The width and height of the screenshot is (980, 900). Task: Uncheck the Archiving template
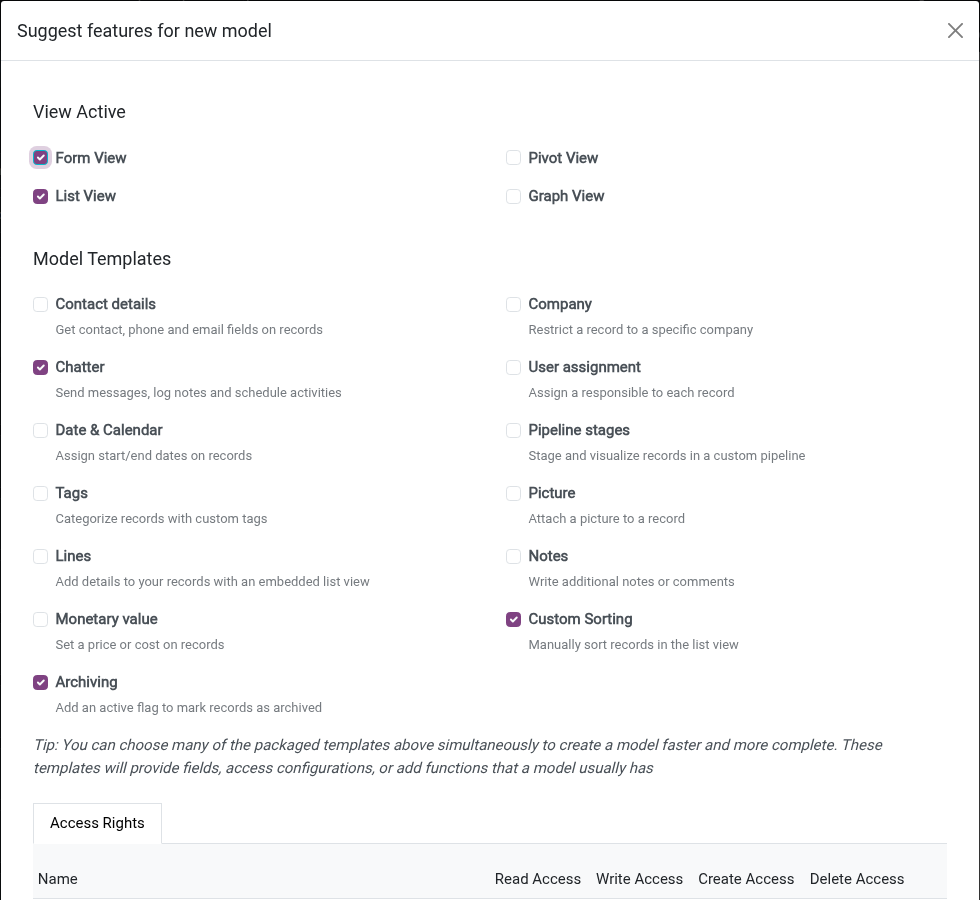pos(41,682)
